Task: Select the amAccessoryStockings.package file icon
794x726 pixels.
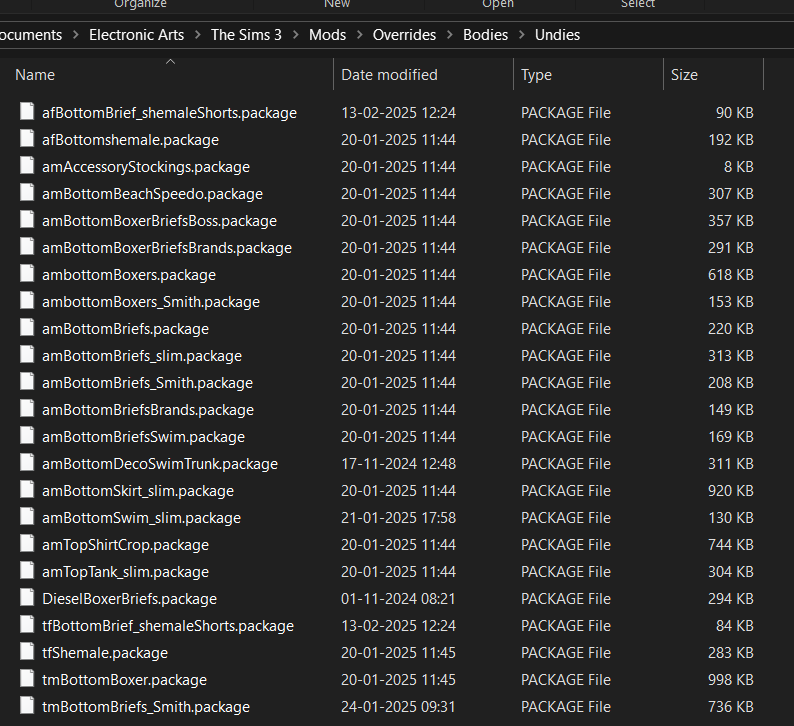Action: click(x=27, y=166)
